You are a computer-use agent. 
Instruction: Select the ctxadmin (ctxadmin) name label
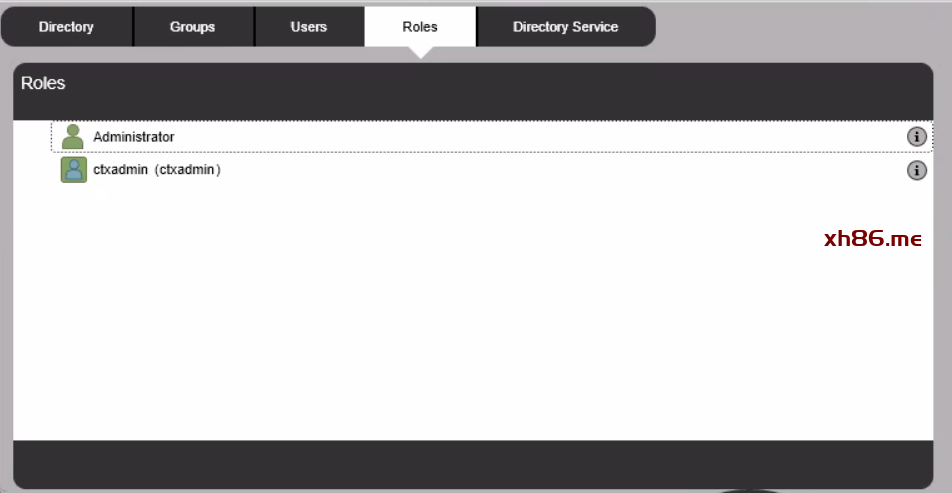[x=156, y=170]
